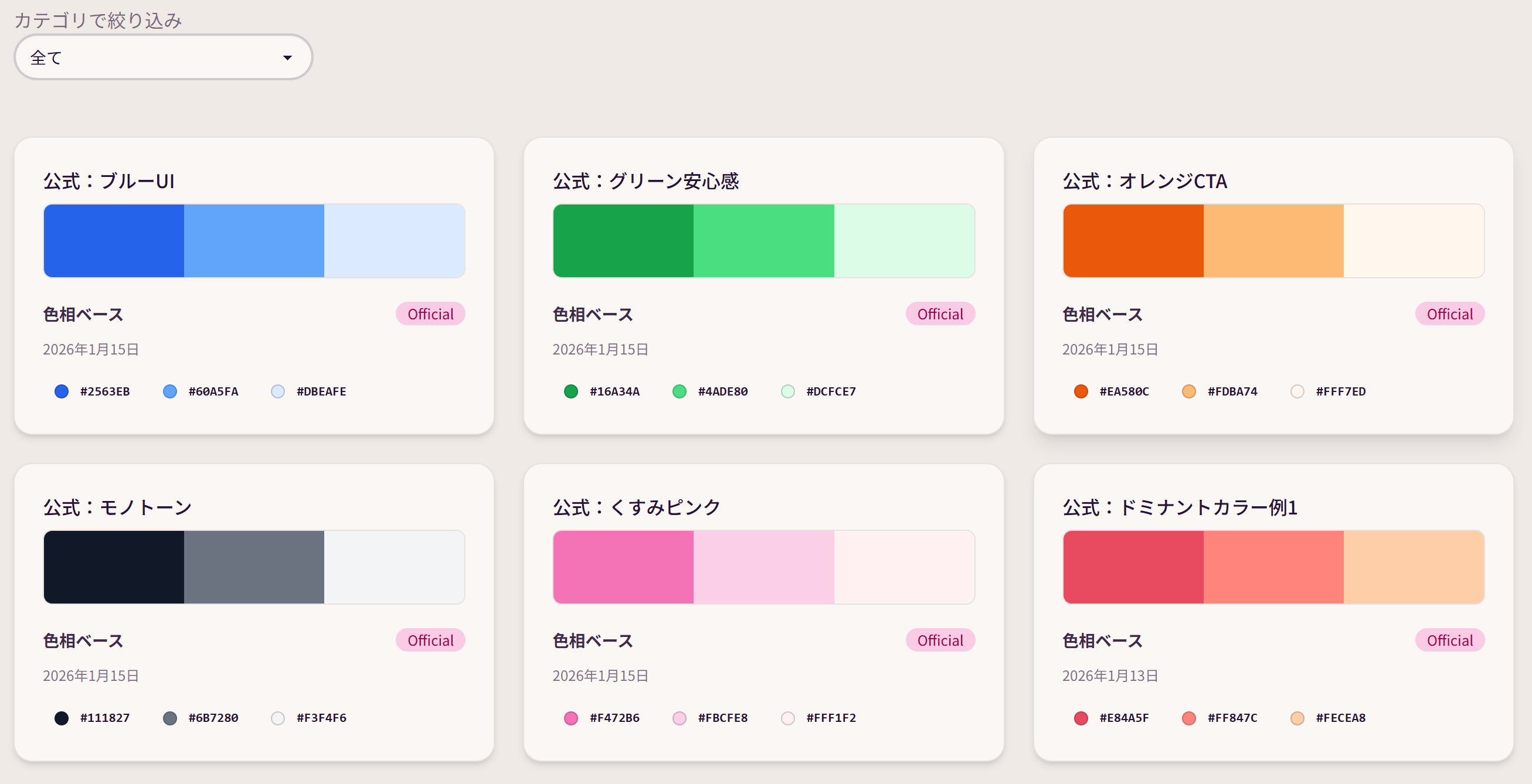Select the darkest blue swatch in ブルーUI
This screenshot has width=1532, height=784.
113,240
